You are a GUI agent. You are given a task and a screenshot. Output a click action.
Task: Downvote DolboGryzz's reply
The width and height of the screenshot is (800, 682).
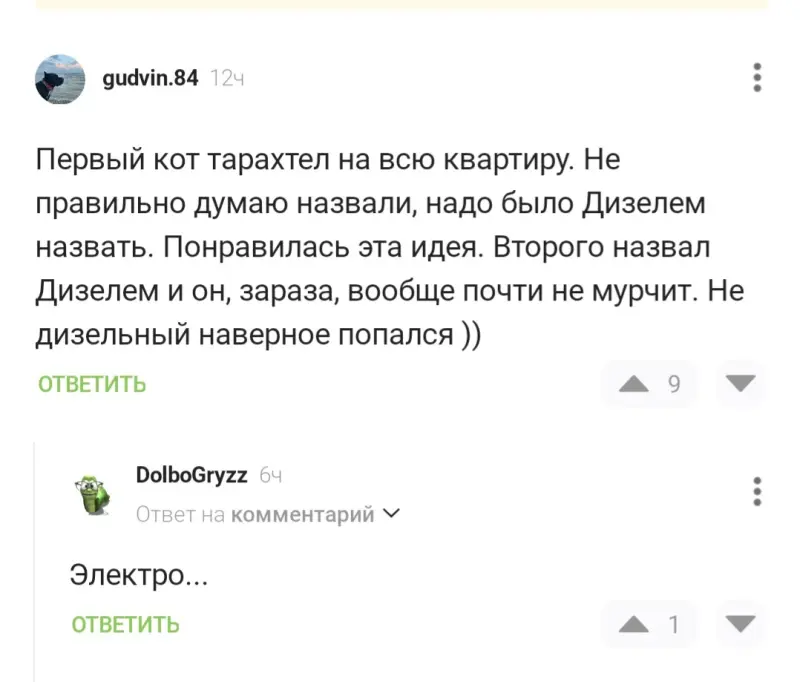click(x=740, y=624)
